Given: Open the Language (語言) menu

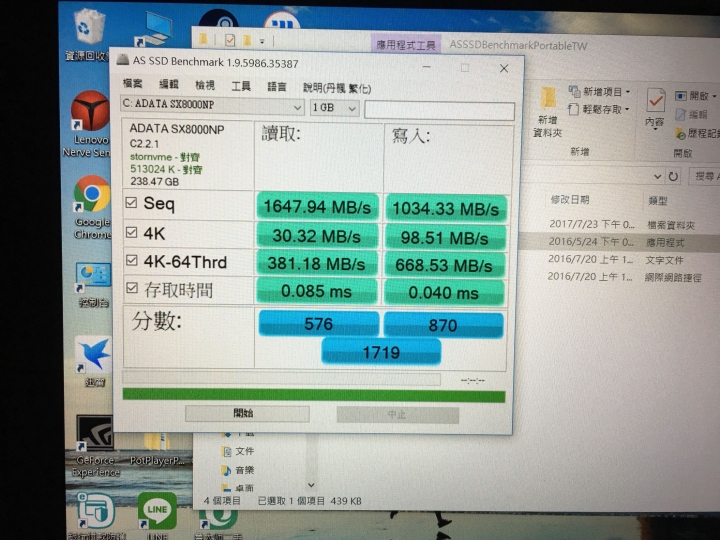Looking at the screenshot, I should point(277,87).
